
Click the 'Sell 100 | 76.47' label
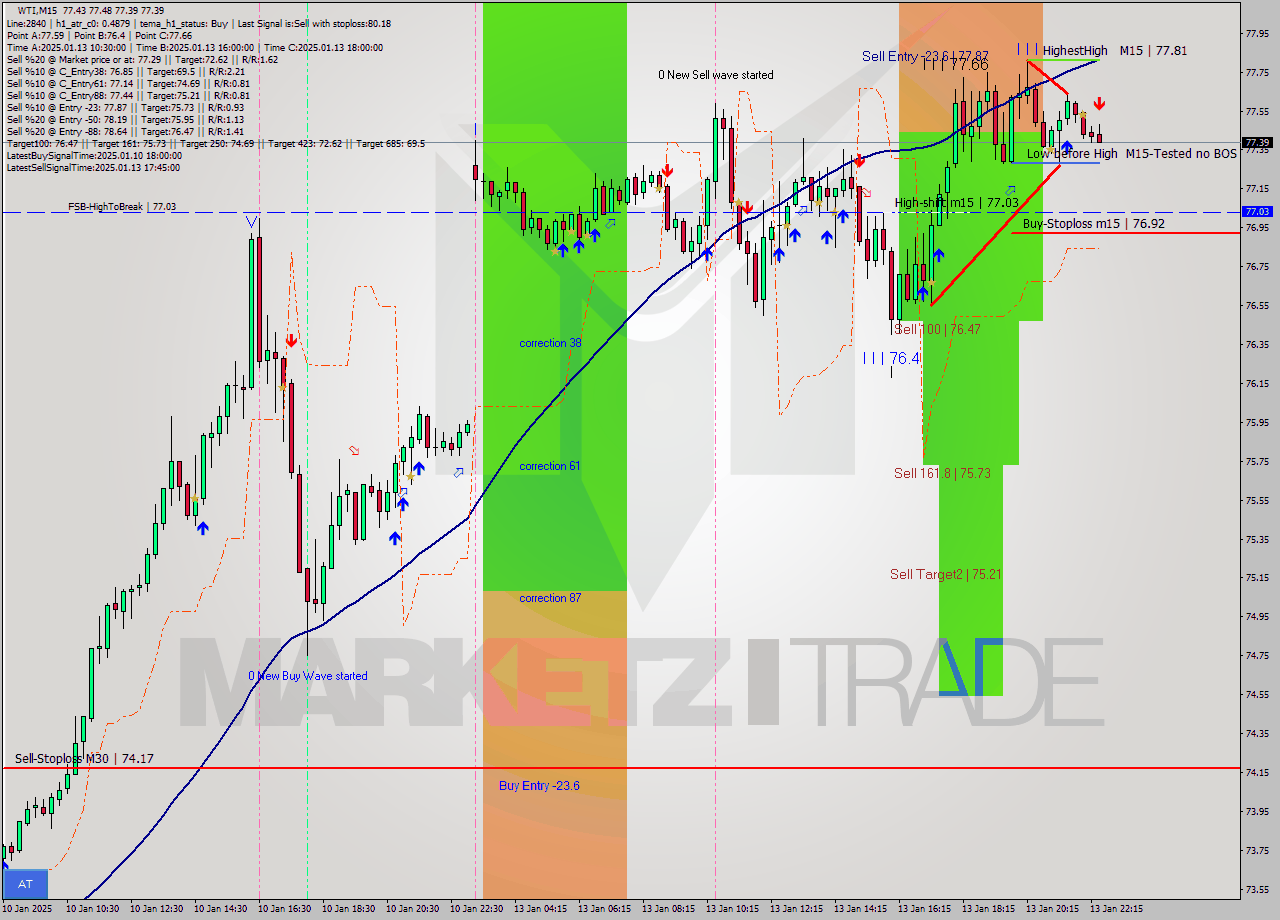click(x=937, y=329)
